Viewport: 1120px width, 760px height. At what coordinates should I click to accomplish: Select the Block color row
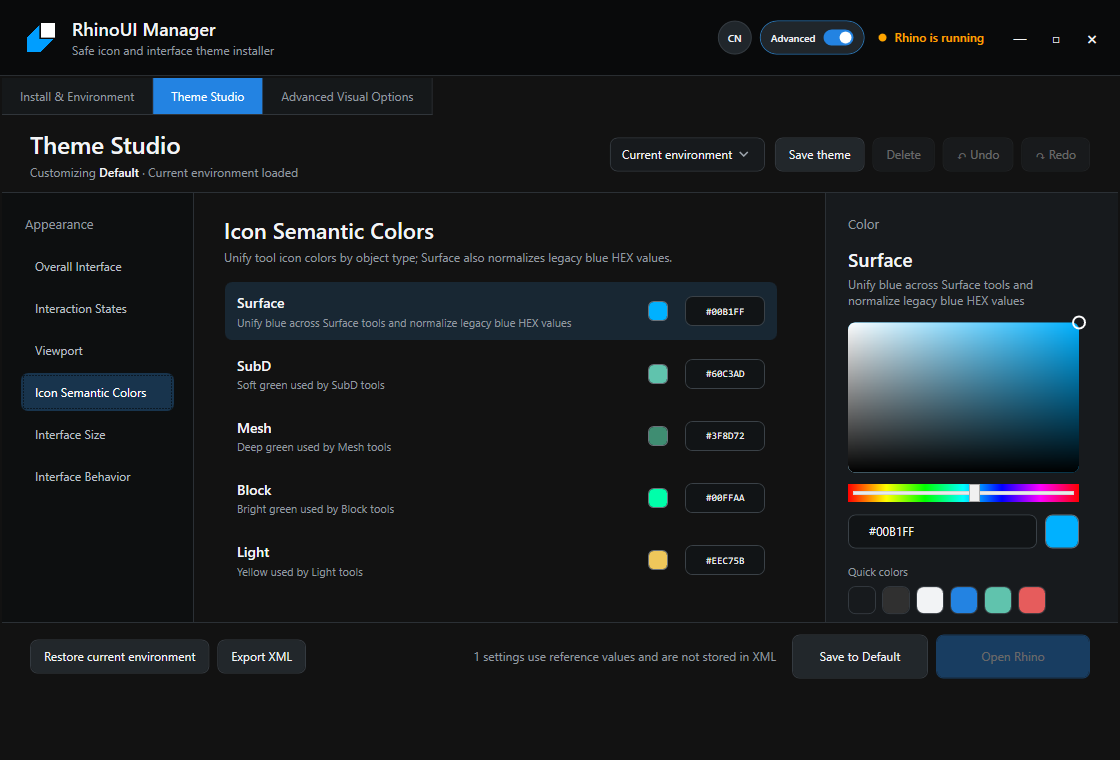coord(501,498)
